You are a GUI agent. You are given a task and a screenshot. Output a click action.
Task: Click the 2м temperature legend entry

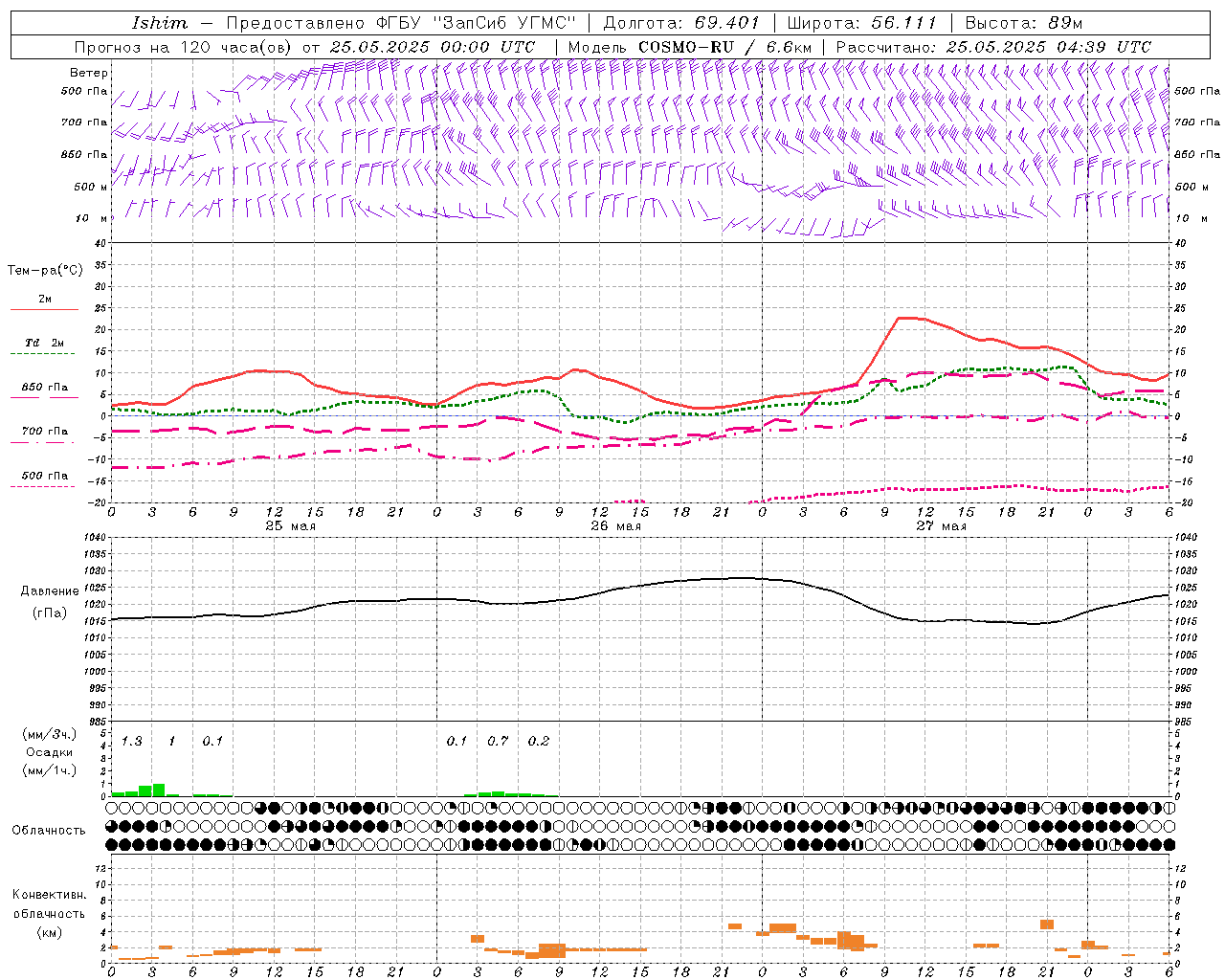tap(45, 300)
